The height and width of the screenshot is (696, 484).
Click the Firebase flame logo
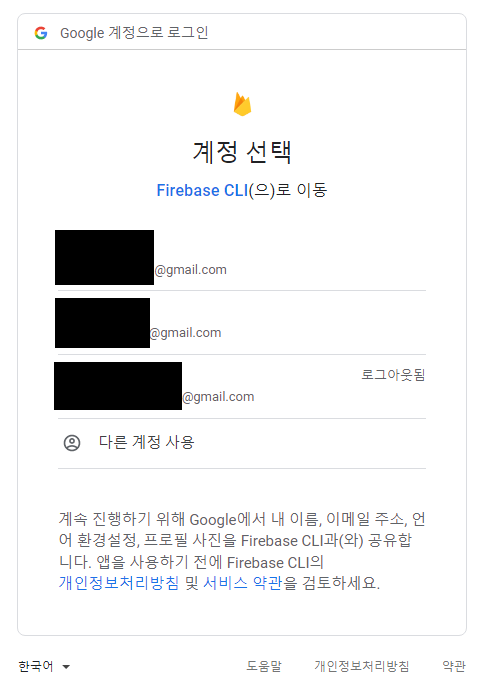click(x=242, y=104)
